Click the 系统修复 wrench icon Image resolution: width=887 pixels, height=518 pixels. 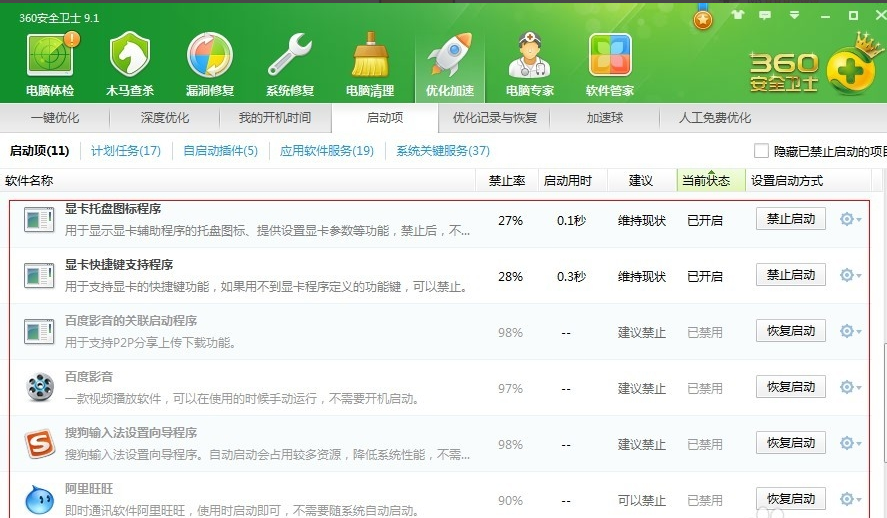(x=290, y=57)
